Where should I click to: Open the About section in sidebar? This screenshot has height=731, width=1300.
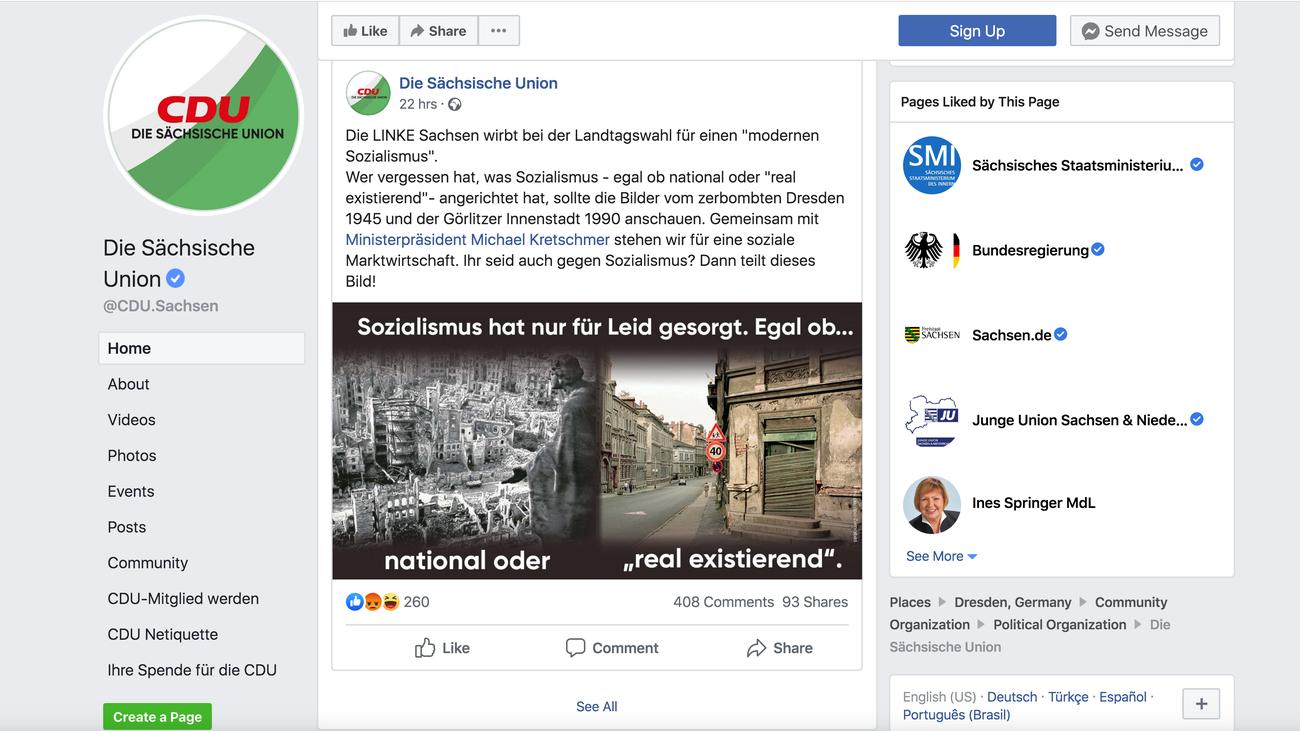point(129,384)
